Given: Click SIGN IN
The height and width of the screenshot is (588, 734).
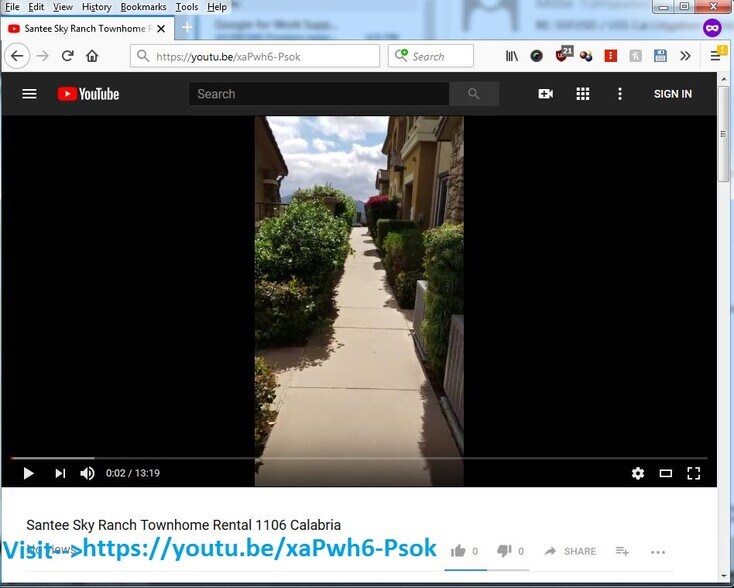Looking at the screenshot, I should coord(673,94).
